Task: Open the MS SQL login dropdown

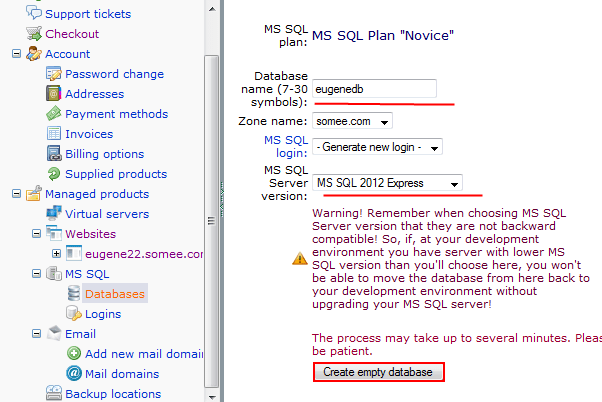Action: tap(377, 147)
